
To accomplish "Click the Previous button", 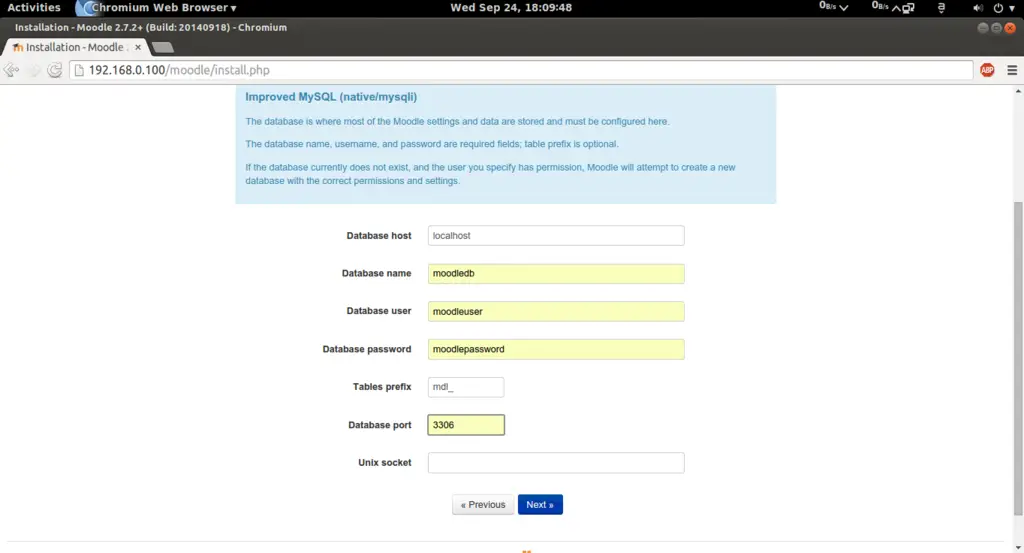I will click(483, 505).
